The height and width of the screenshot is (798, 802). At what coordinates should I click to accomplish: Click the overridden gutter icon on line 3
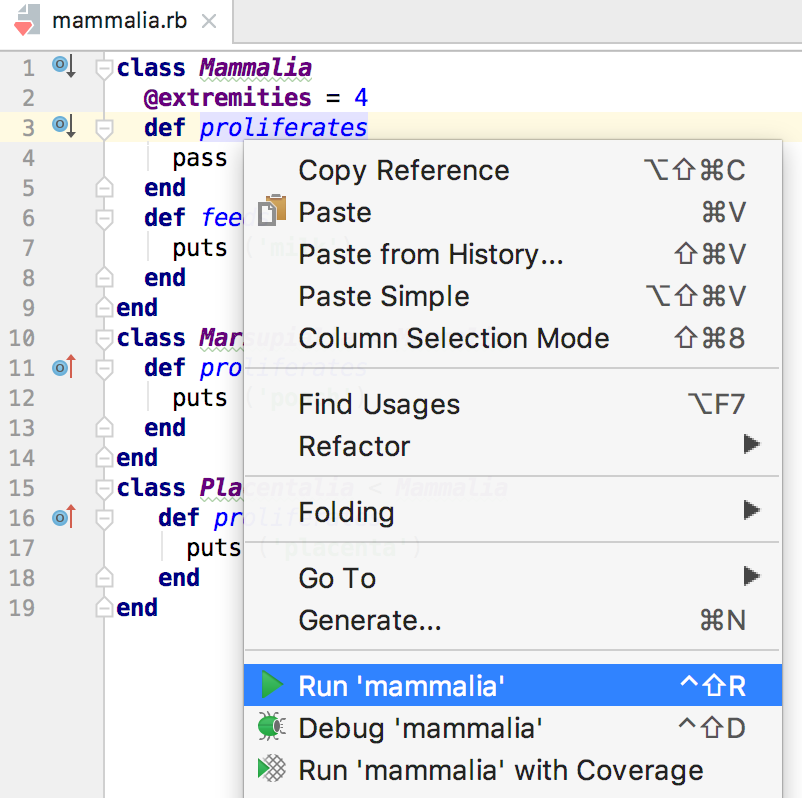[x=63, y=126]
